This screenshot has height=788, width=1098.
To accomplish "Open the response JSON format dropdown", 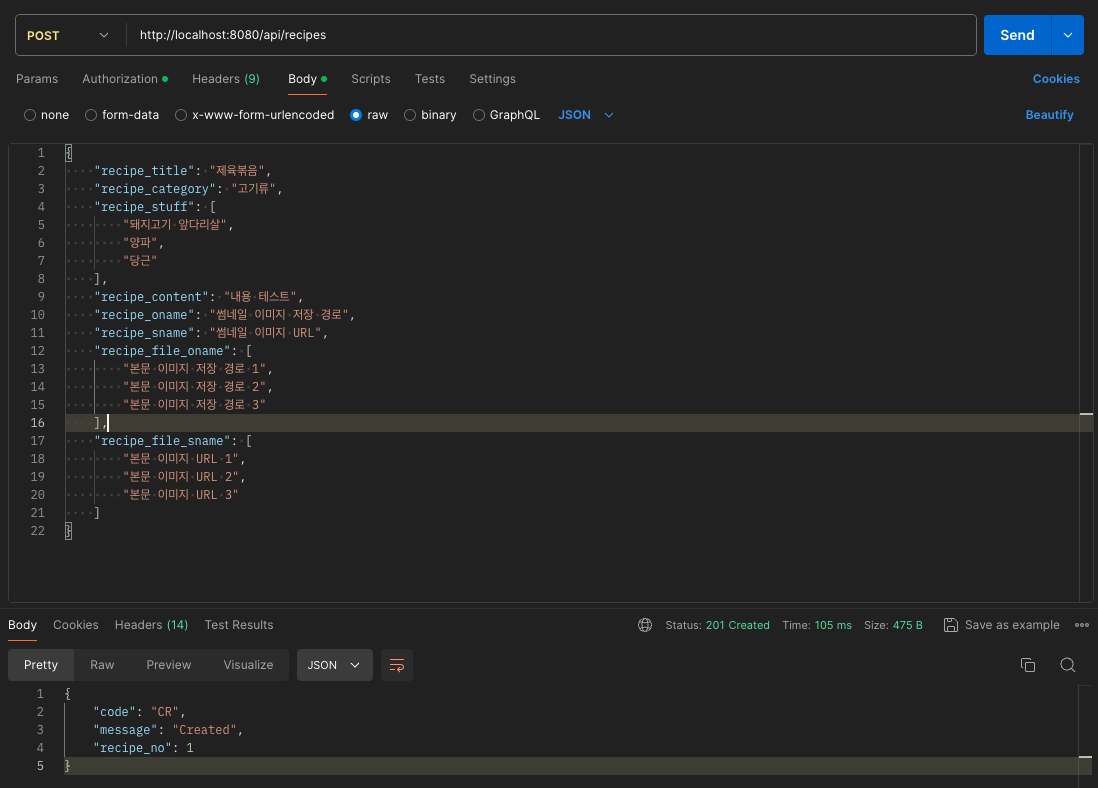I will (x=334, y=665).
